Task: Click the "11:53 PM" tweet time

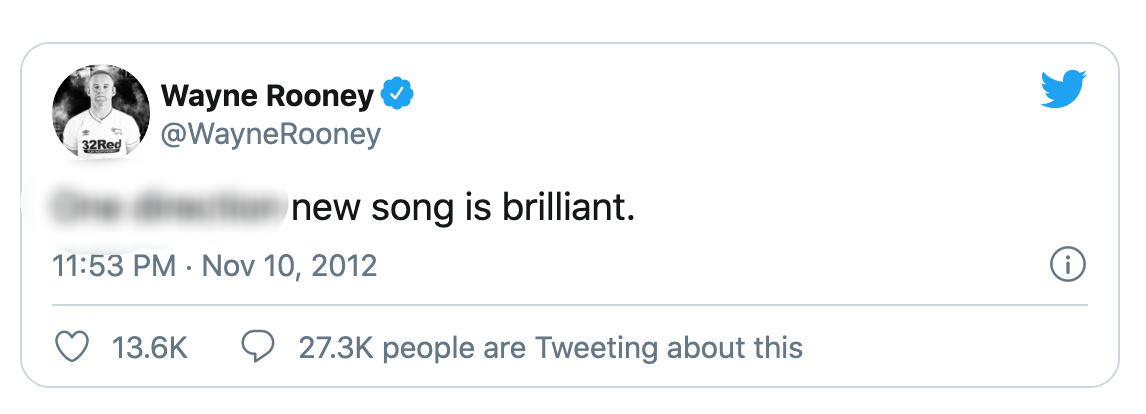Action: pos(113,267)
